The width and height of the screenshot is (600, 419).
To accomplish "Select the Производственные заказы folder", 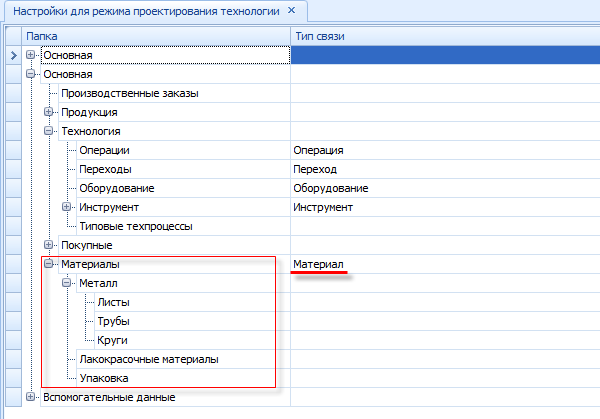I will (x=129, y=93).
